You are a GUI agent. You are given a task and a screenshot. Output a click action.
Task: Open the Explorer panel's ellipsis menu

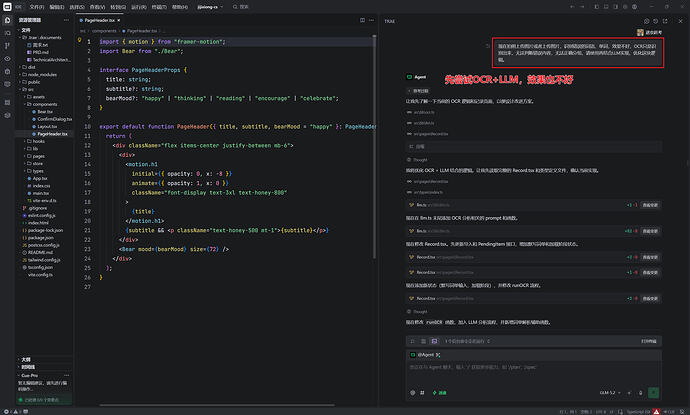click(x=66, y=20)
